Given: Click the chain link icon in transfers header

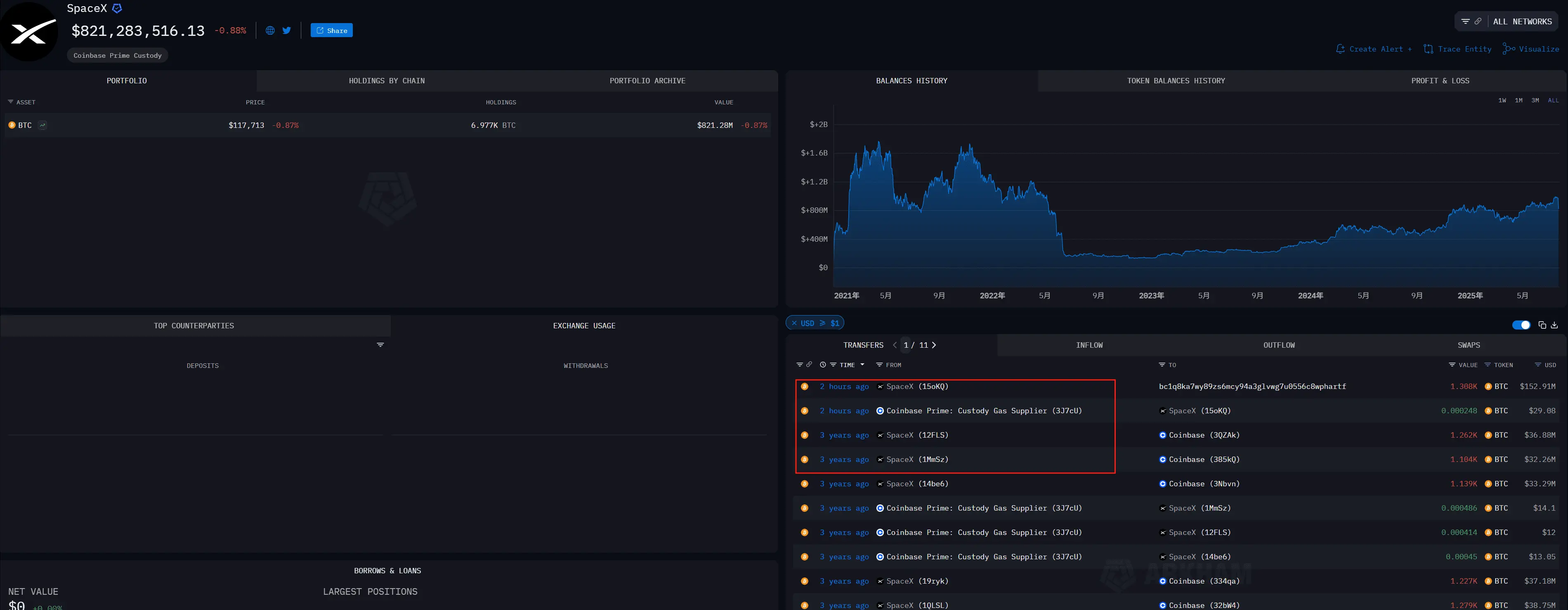Looking at the screenshot, I should pos(809,365).
